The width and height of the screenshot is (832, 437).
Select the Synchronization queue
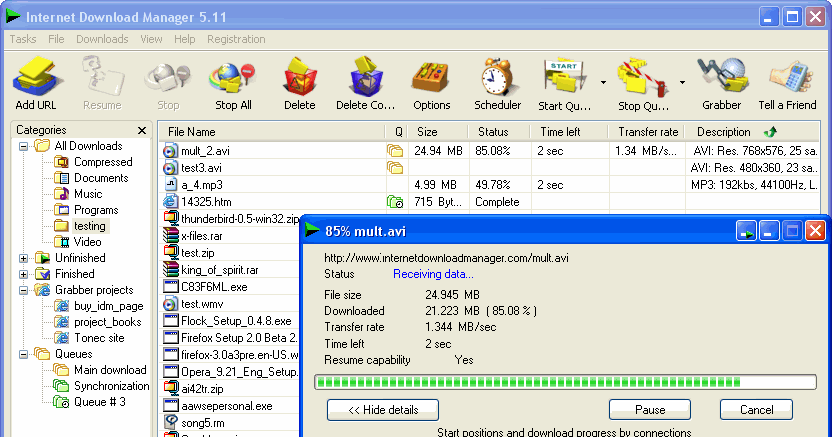tap(101, 386)
